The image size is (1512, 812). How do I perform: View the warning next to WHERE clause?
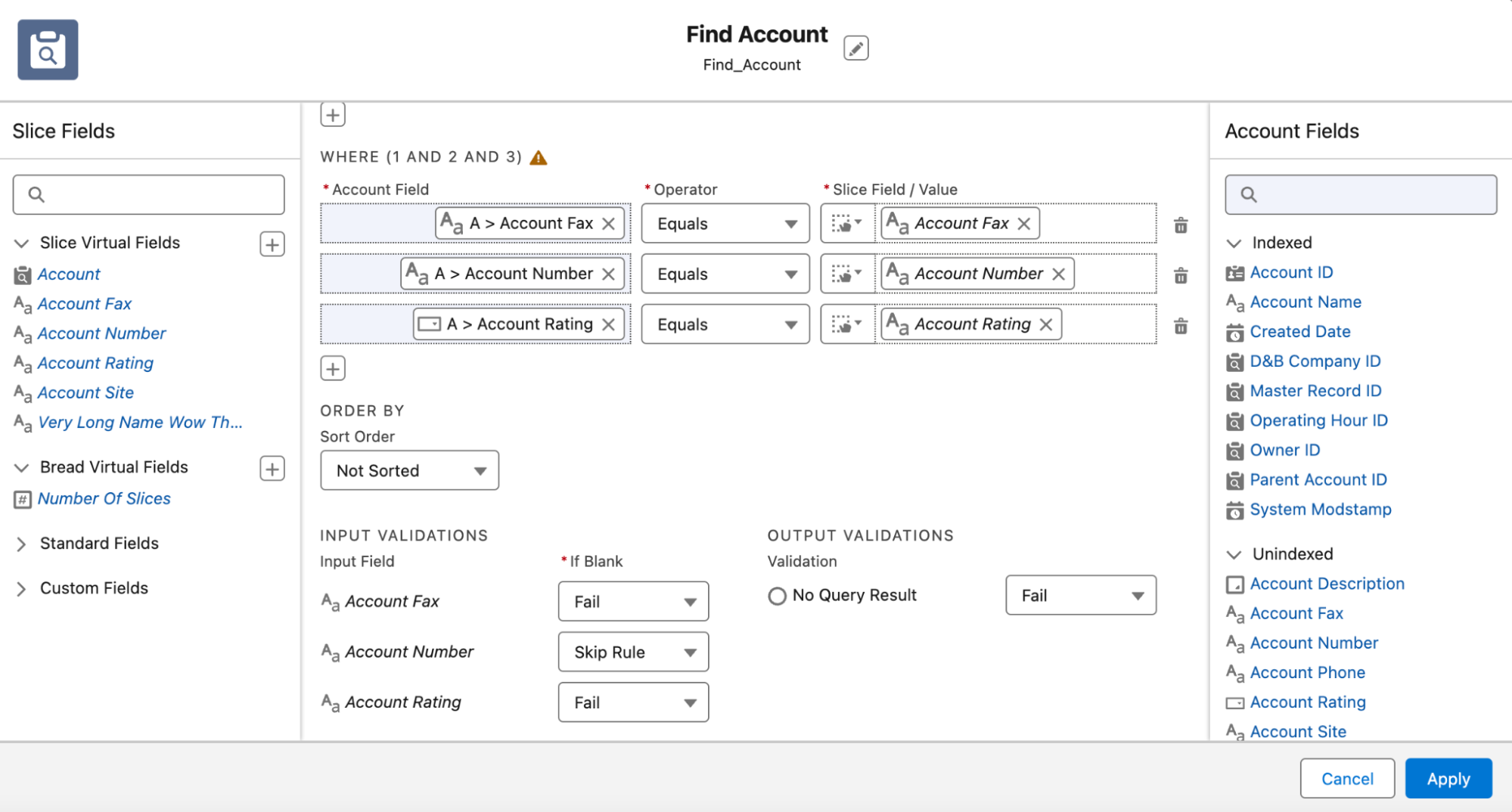538,157
